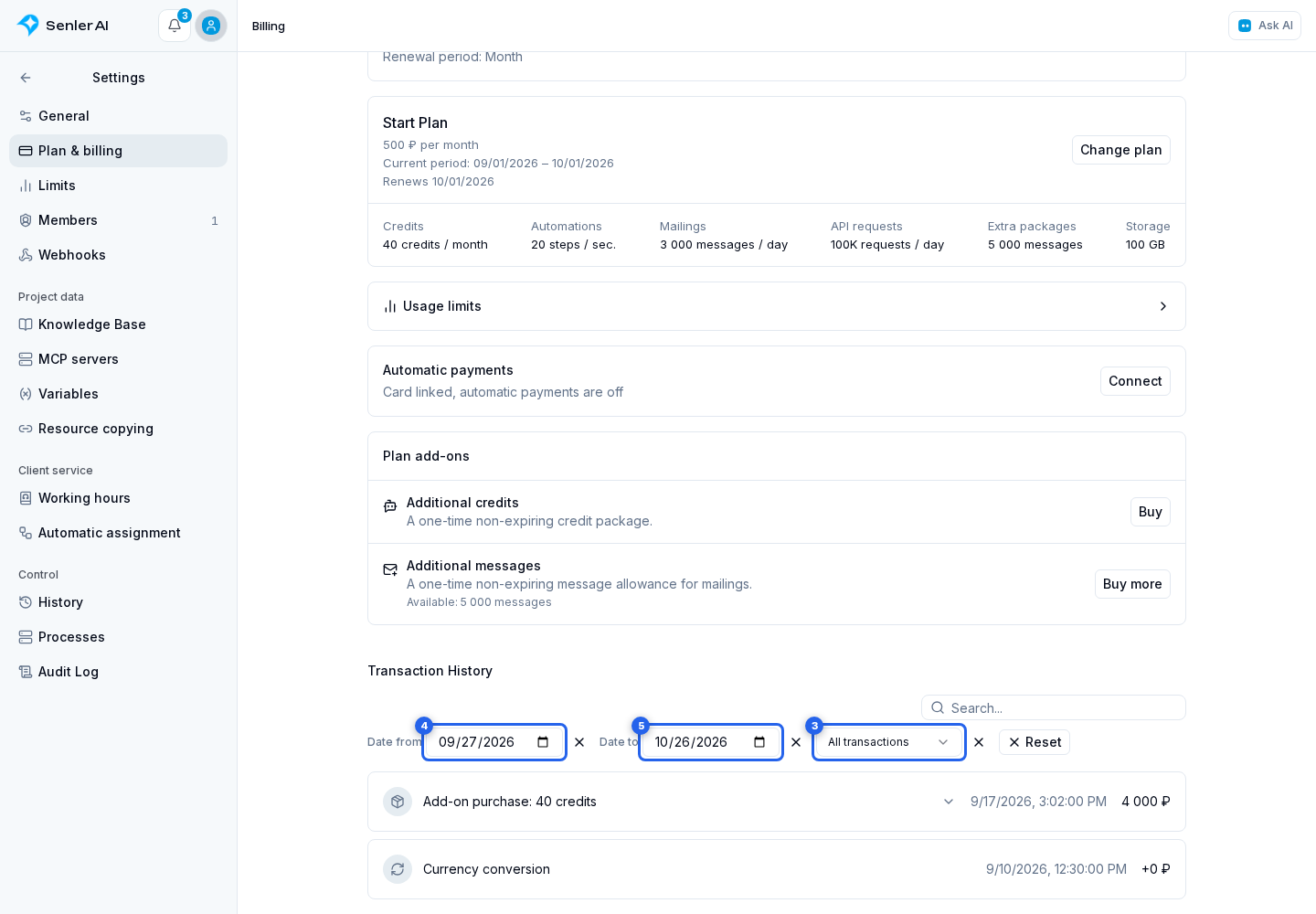Screen dimensions: 1316x914
Task: Open the Audit Log
Action: (x=118, y=672)
